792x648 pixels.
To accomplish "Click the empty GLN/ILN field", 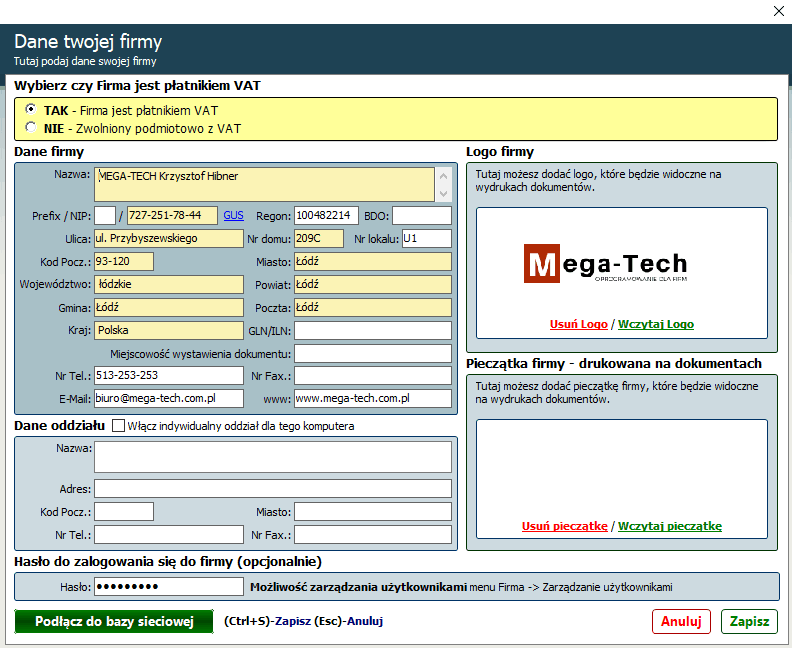I will (373, 331).
